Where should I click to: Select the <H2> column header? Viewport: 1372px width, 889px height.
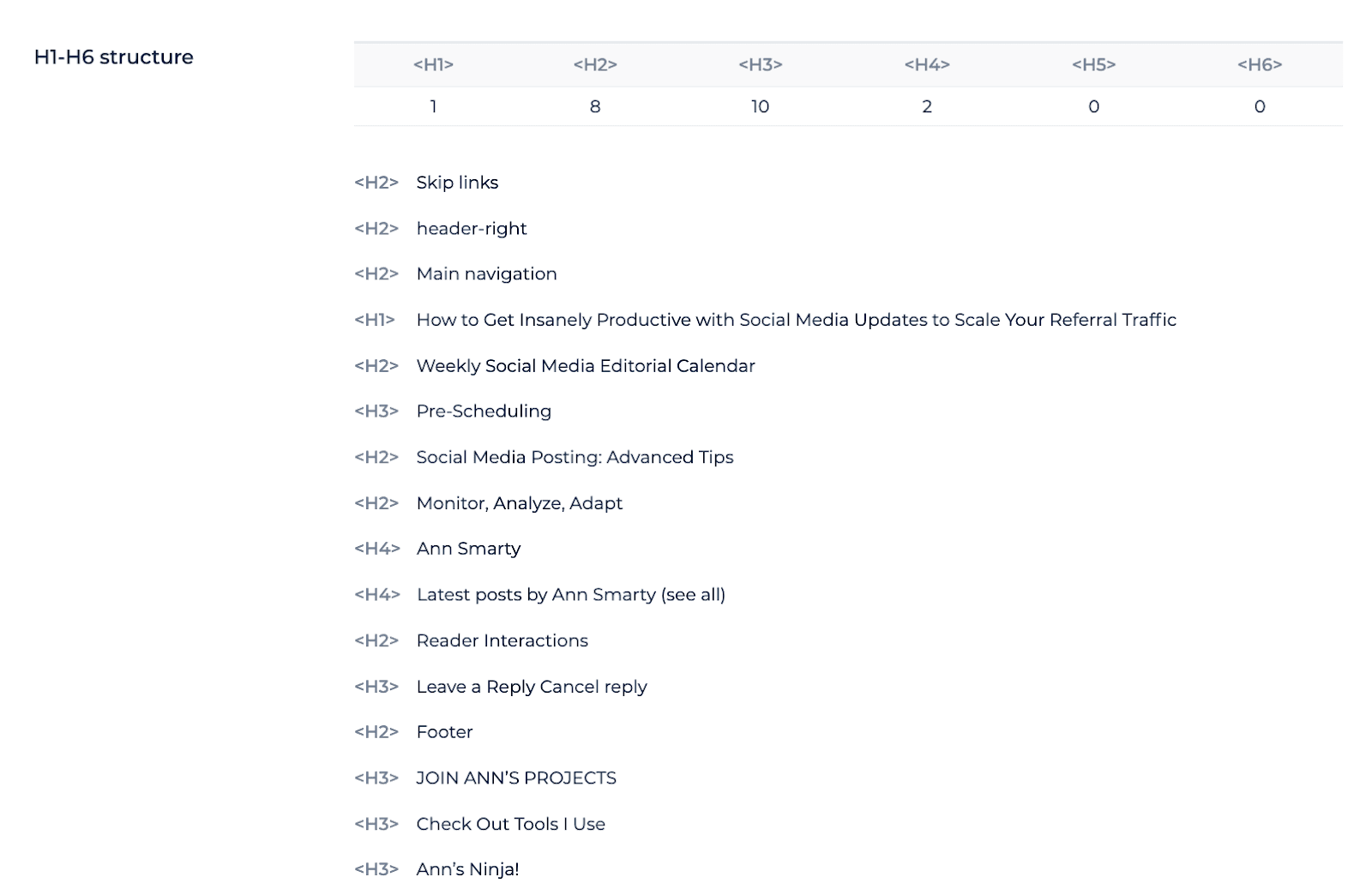[595, 64]
